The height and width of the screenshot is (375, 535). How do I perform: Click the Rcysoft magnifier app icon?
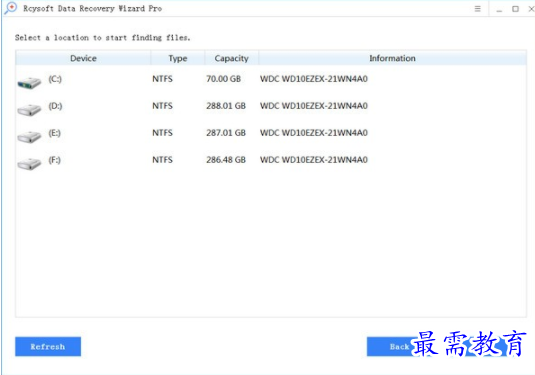pyautogui.click(x=11, y=8)
